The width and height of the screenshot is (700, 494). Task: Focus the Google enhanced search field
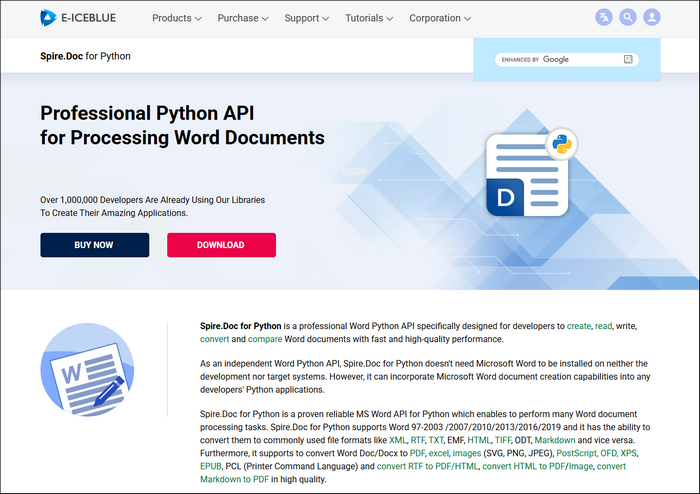(557, 60)
